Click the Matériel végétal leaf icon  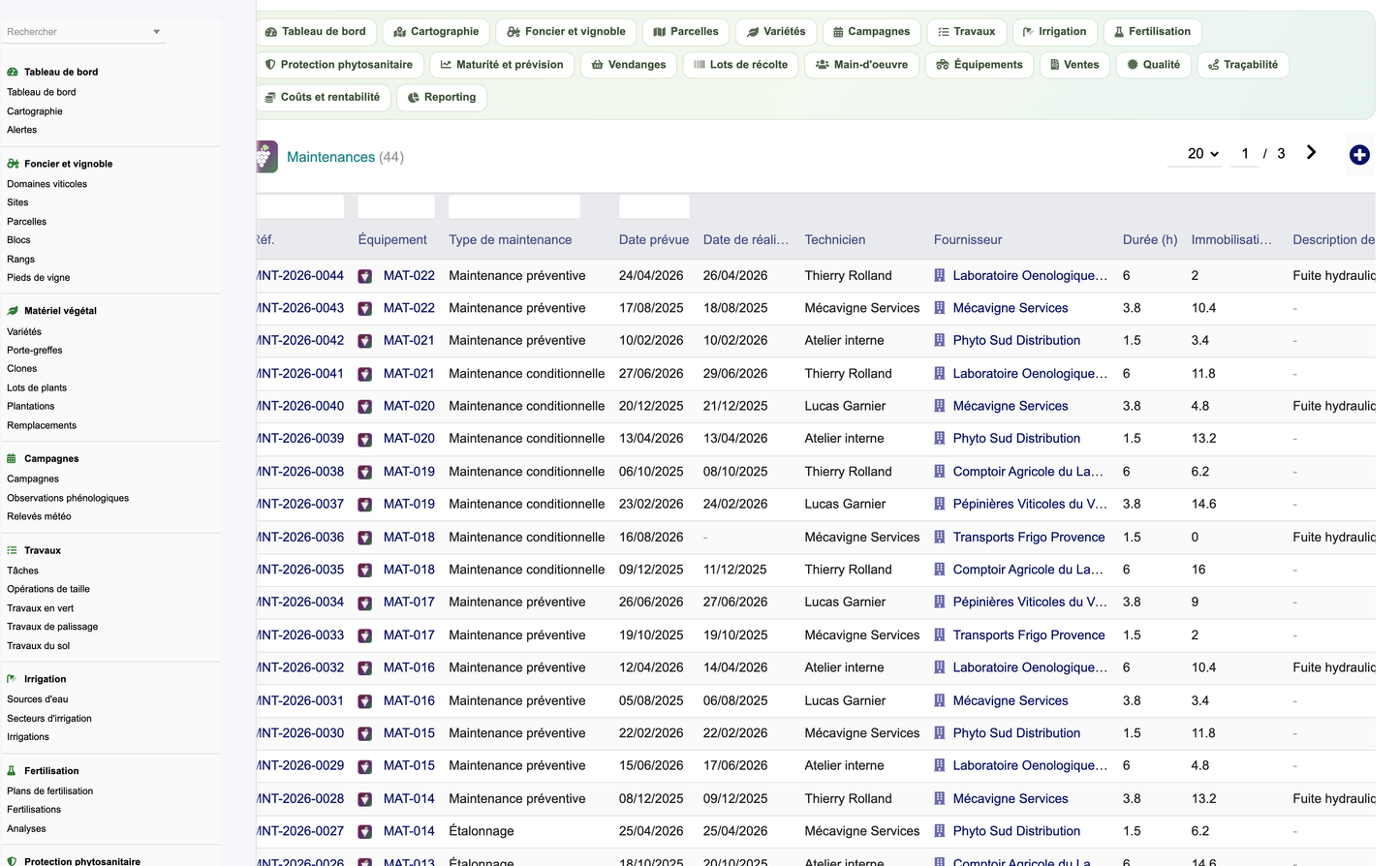(13, 311)
